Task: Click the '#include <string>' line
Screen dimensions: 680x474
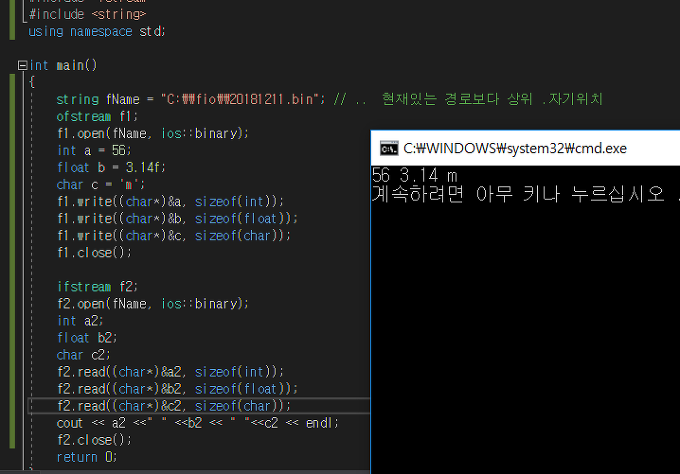Action: (x=87, y=14)
